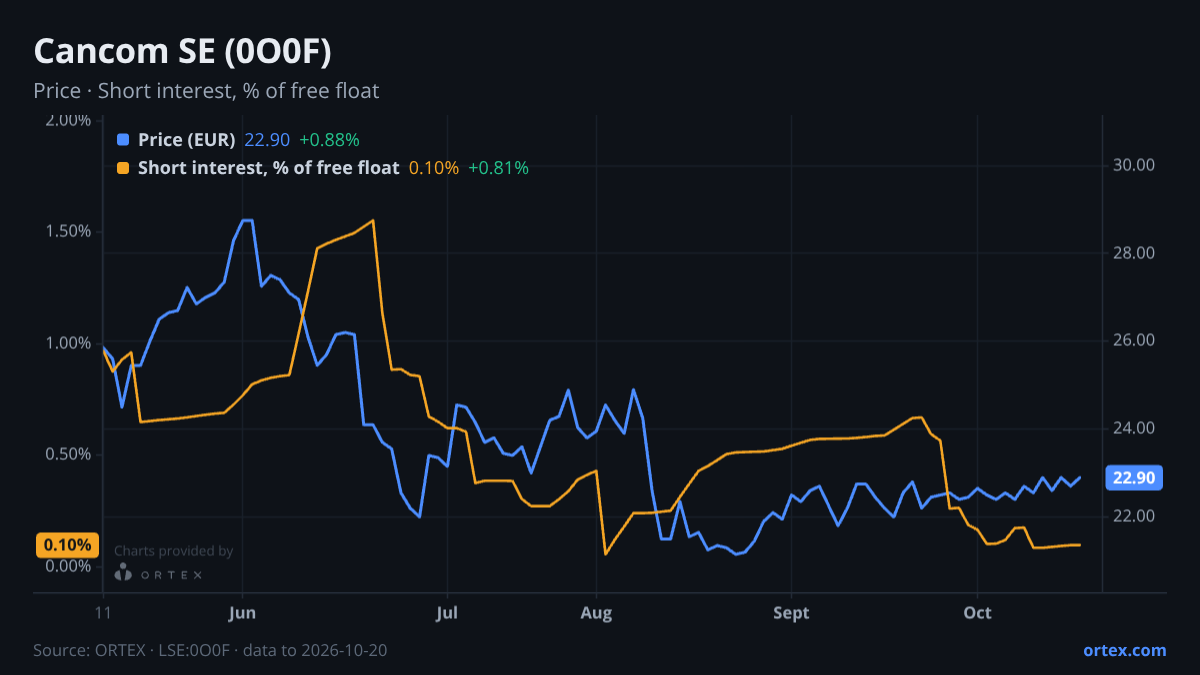Click the Jun label on time axis

click(x=242, y=613)
